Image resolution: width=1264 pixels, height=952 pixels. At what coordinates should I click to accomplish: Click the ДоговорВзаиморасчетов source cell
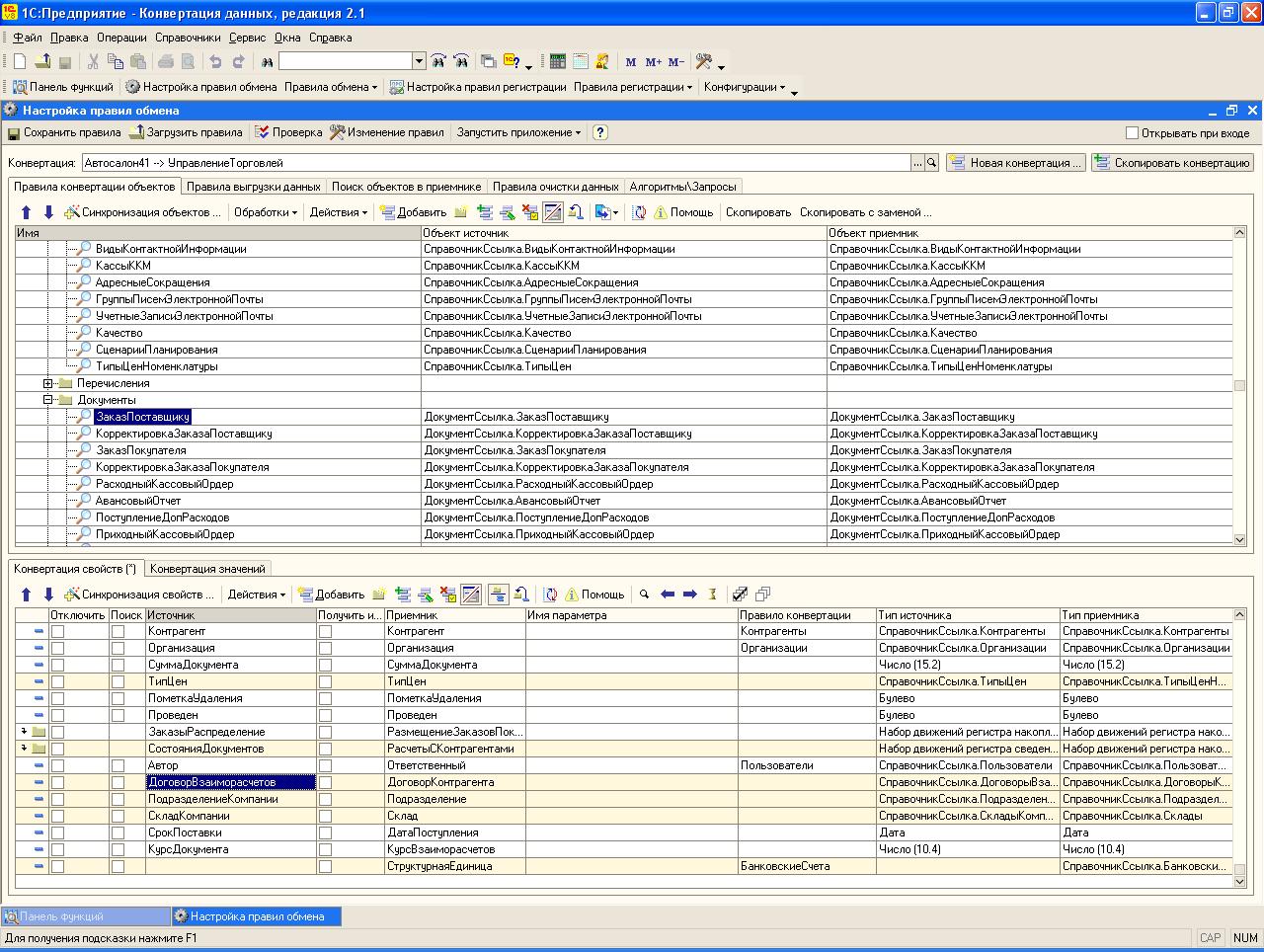pyautogui.click(x=230, y=782)
